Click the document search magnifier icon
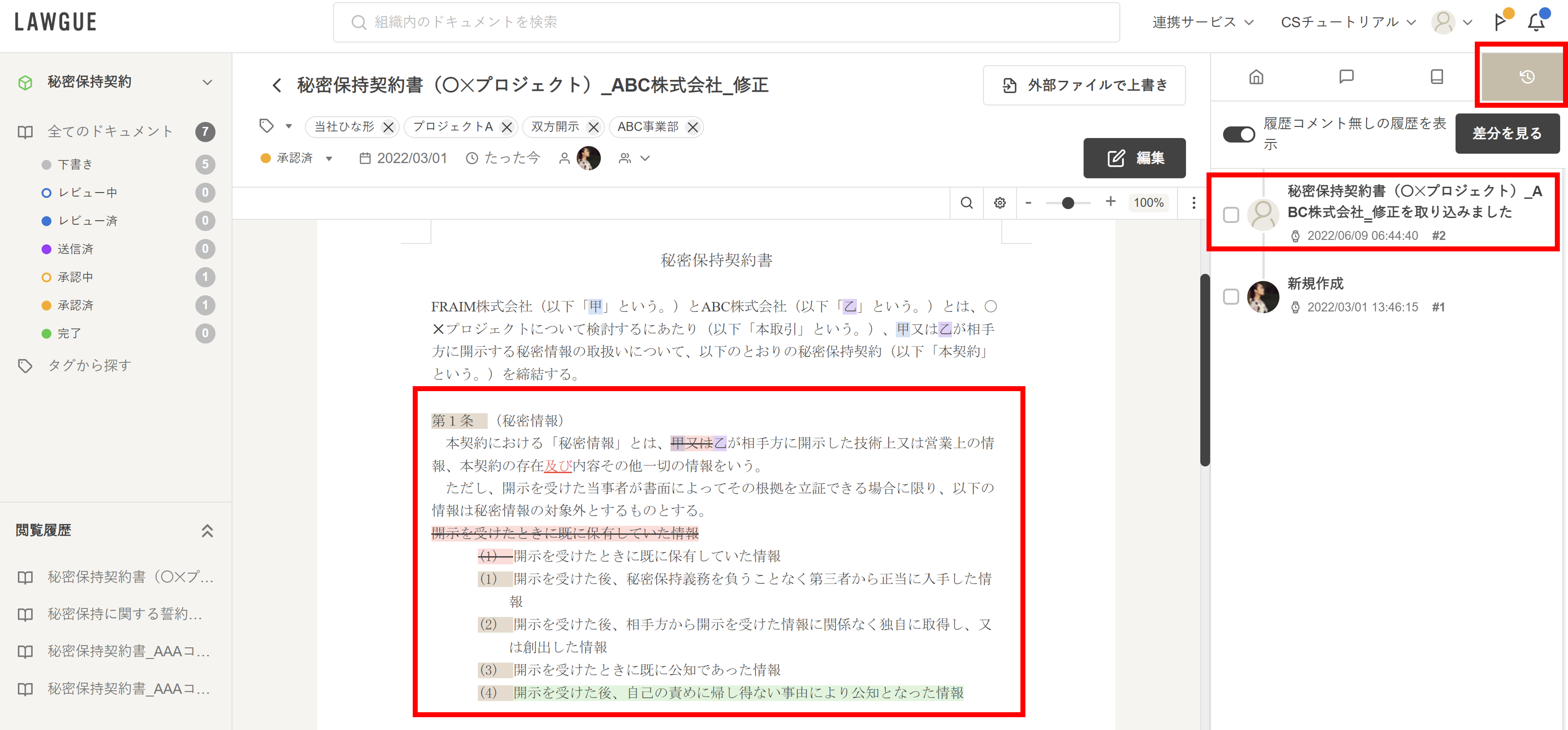 click(966, 203)
